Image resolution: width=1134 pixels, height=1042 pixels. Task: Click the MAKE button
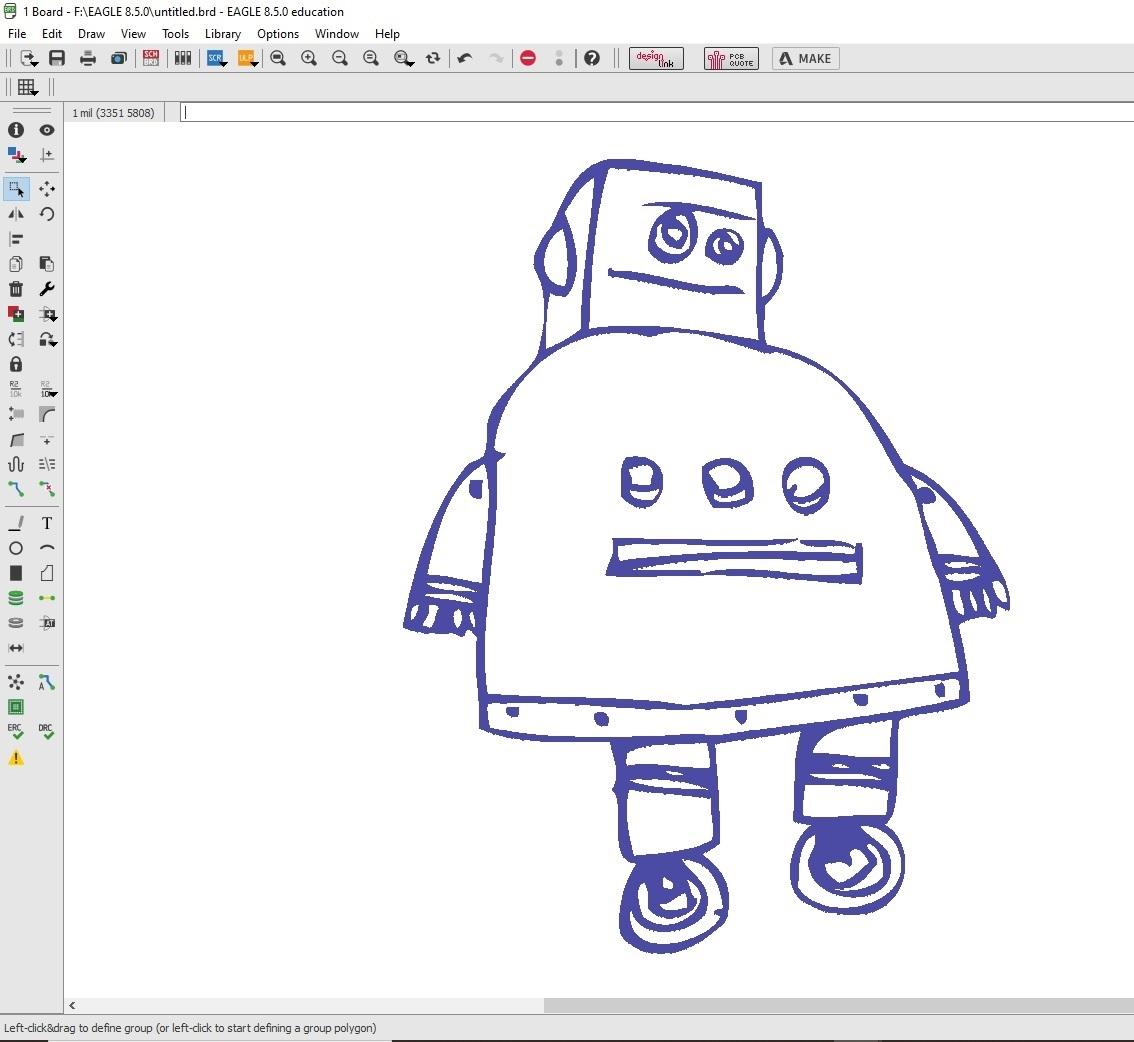(806, 59)
